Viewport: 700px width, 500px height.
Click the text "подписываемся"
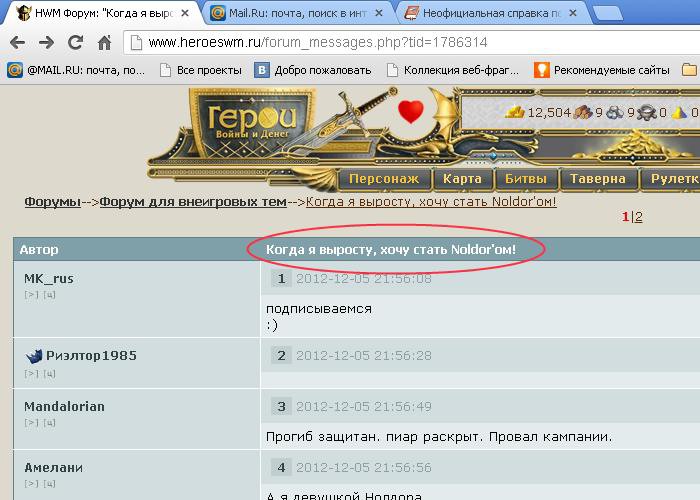(319, 309)
